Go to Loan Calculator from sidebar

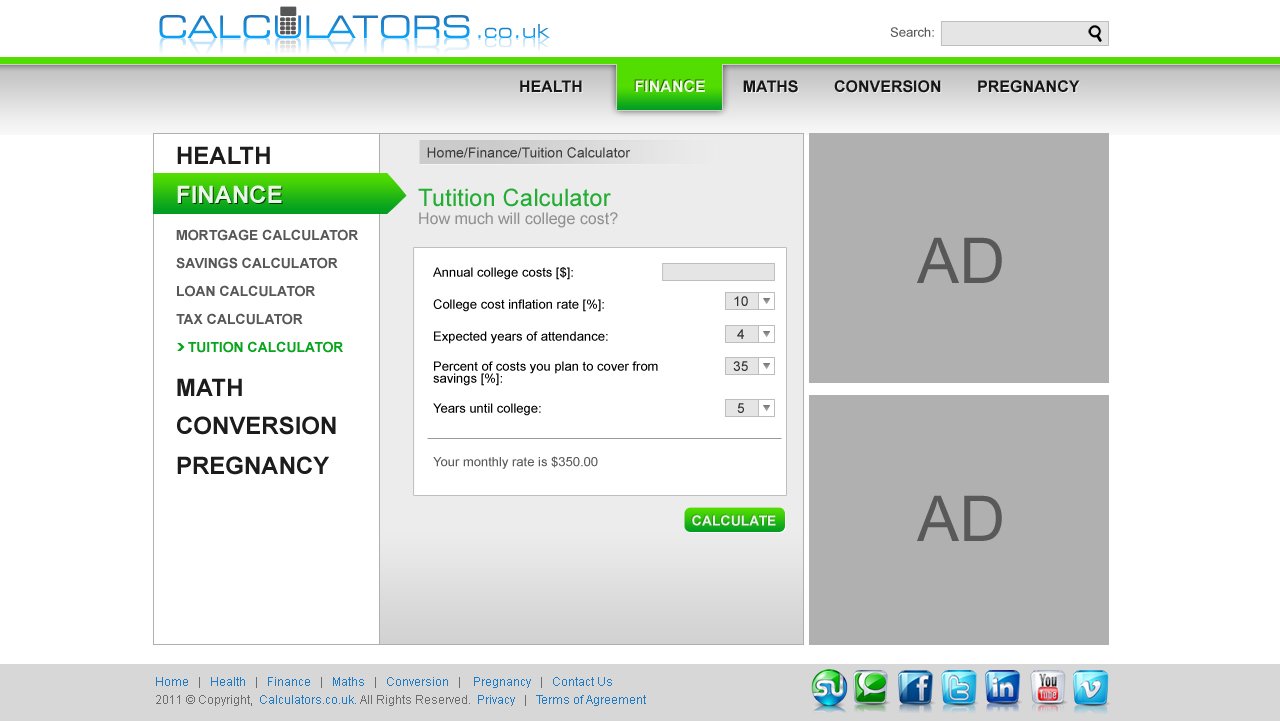[245, 292]
